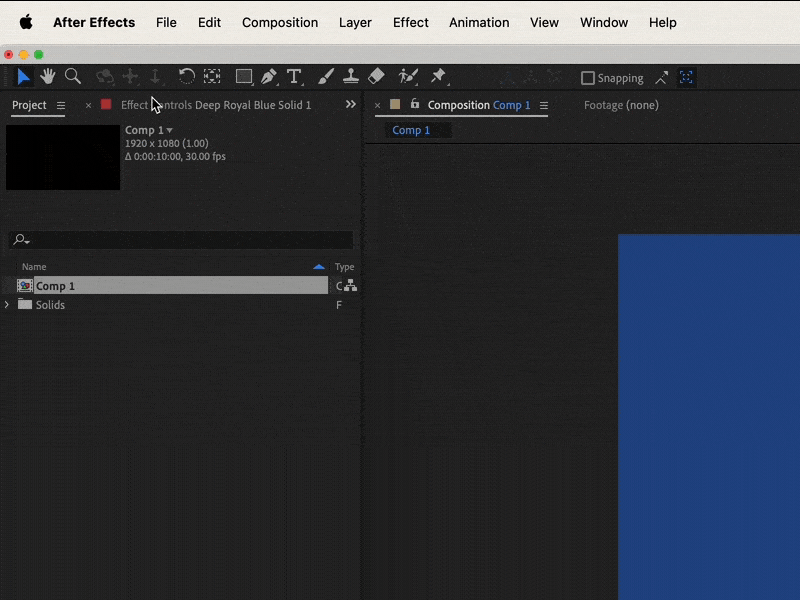800x600 pixels.
Task: Select the Clone Stamp tool
Action: pos(351,77)
